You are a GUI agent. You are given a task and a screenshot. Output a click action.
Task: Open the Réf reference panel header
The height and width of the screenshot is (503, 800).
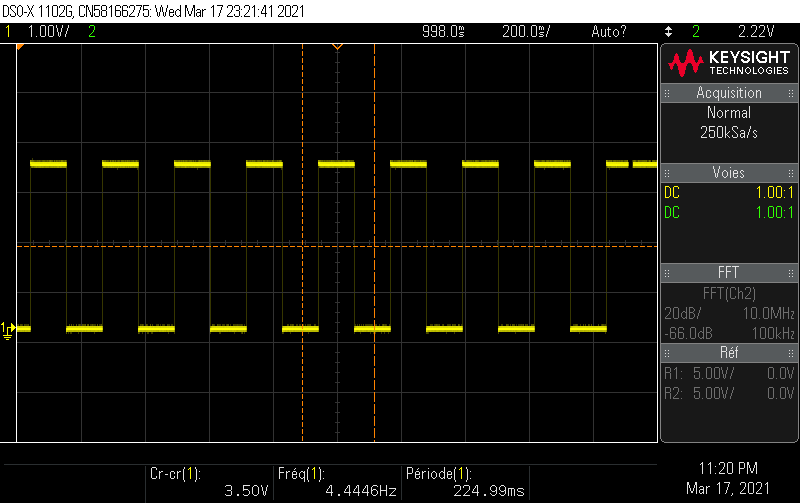tap(729, 353)
